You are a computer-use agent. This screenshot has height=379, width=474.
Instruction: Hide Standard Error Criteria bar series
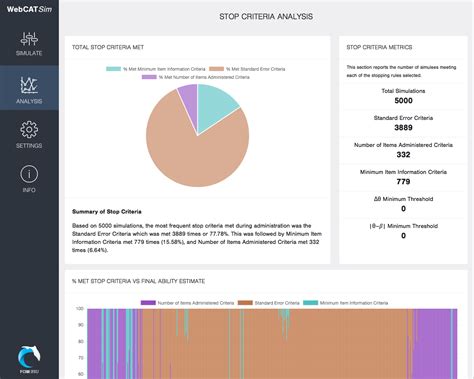(x=269, y=303)
